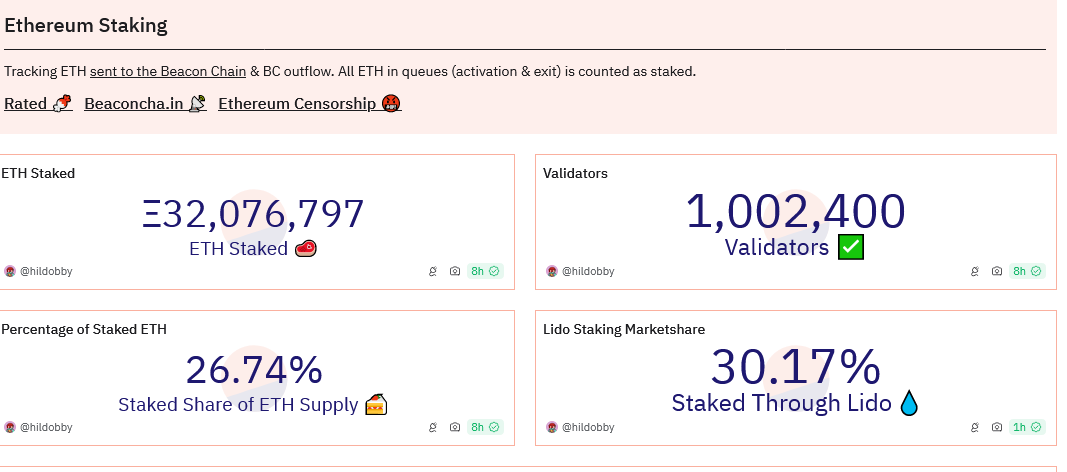
Task: Click query plug icon in Validators card
Action: point(974,271)
